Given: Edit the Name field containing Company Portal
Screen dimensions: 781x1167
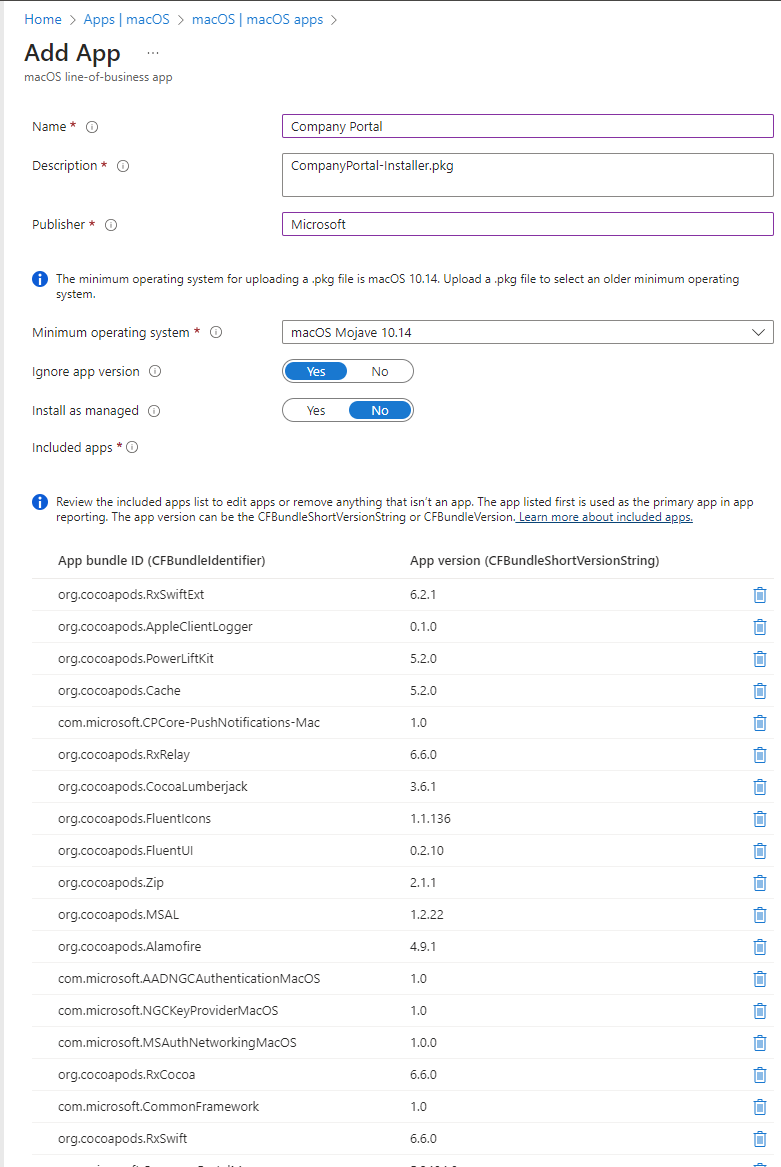Looking at the screenshot, I should [528, 127].
